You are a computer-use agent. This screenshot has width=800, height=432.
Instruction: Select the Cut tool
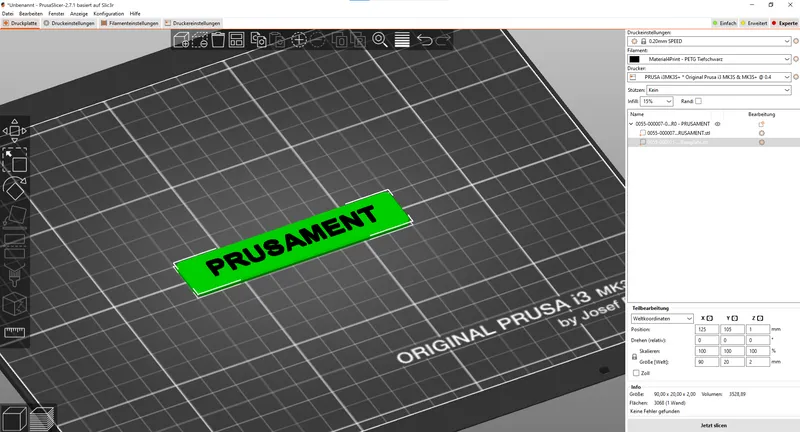[15, 245]
